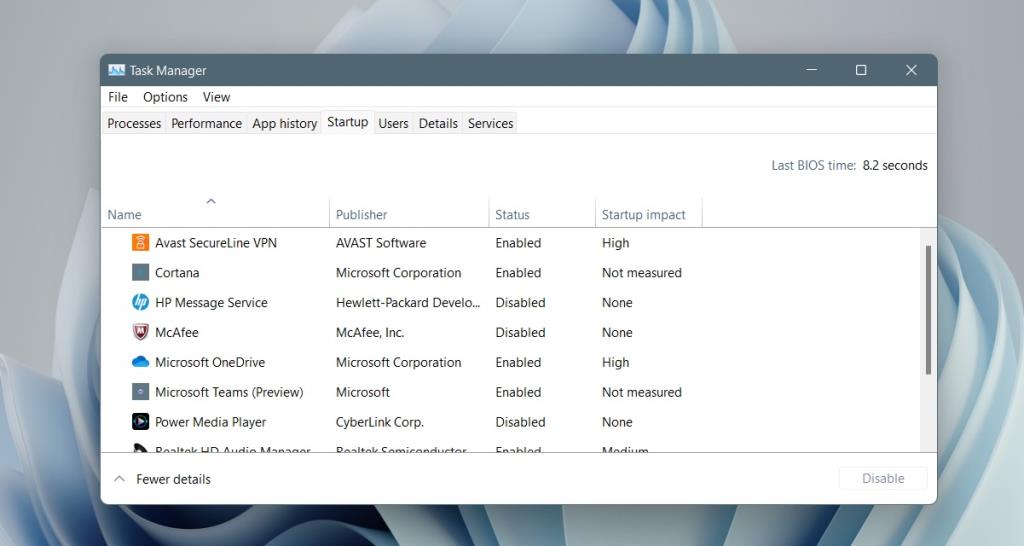Screen dimensions: 1024x546
Task: Switch to the App history tab
Action: click(x=284, y=123)
